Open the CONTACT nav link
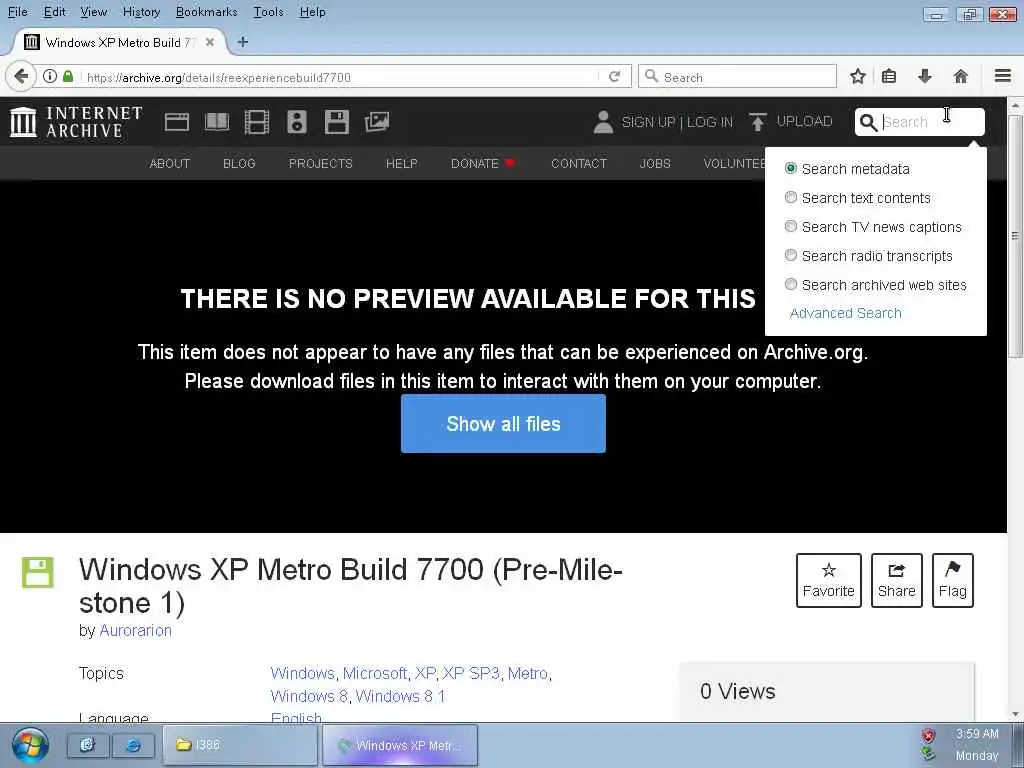 579,163
